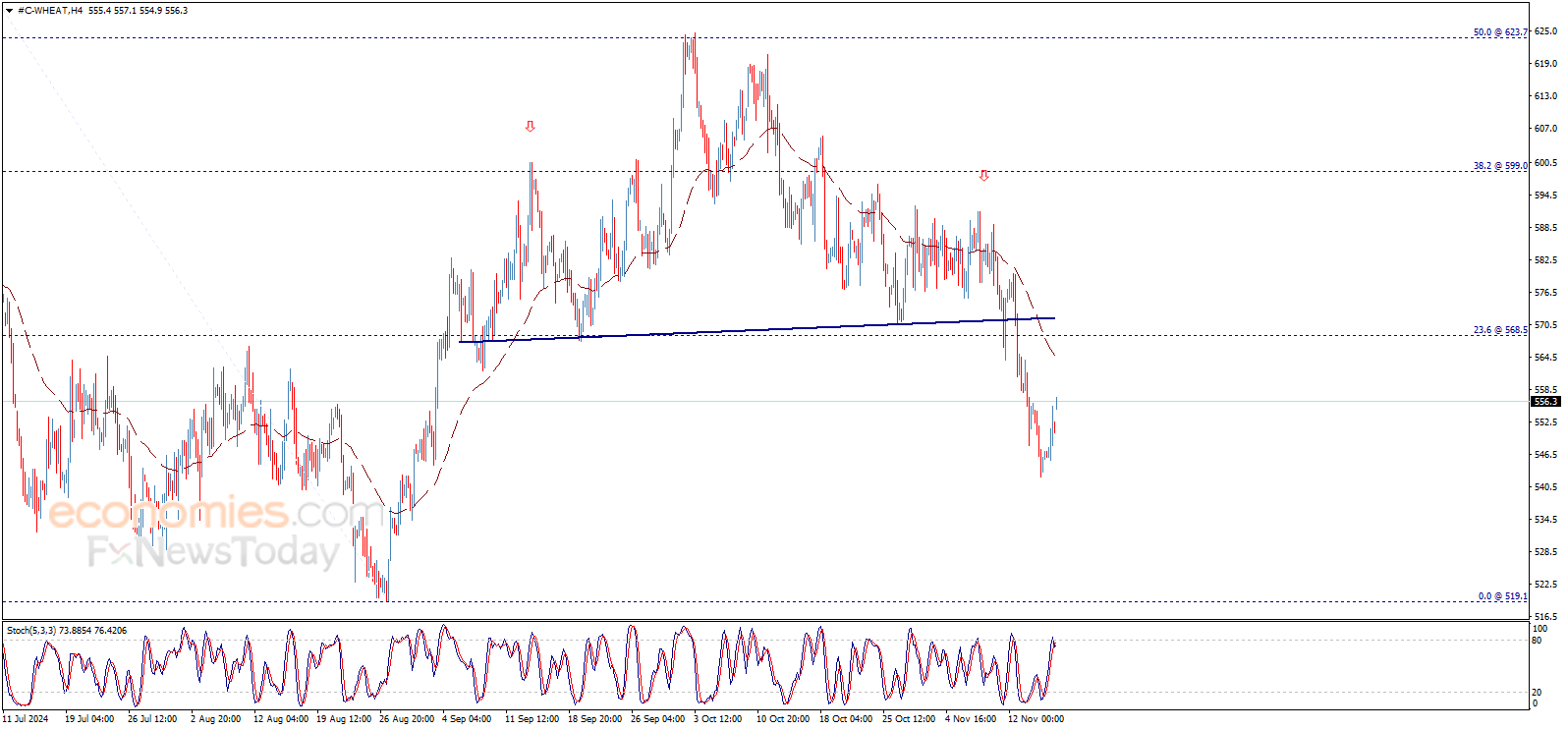Screen dimensions: 1568x730
Task: Click the 11 Jul 2024 date label
Action: click(x=26, y=719)
